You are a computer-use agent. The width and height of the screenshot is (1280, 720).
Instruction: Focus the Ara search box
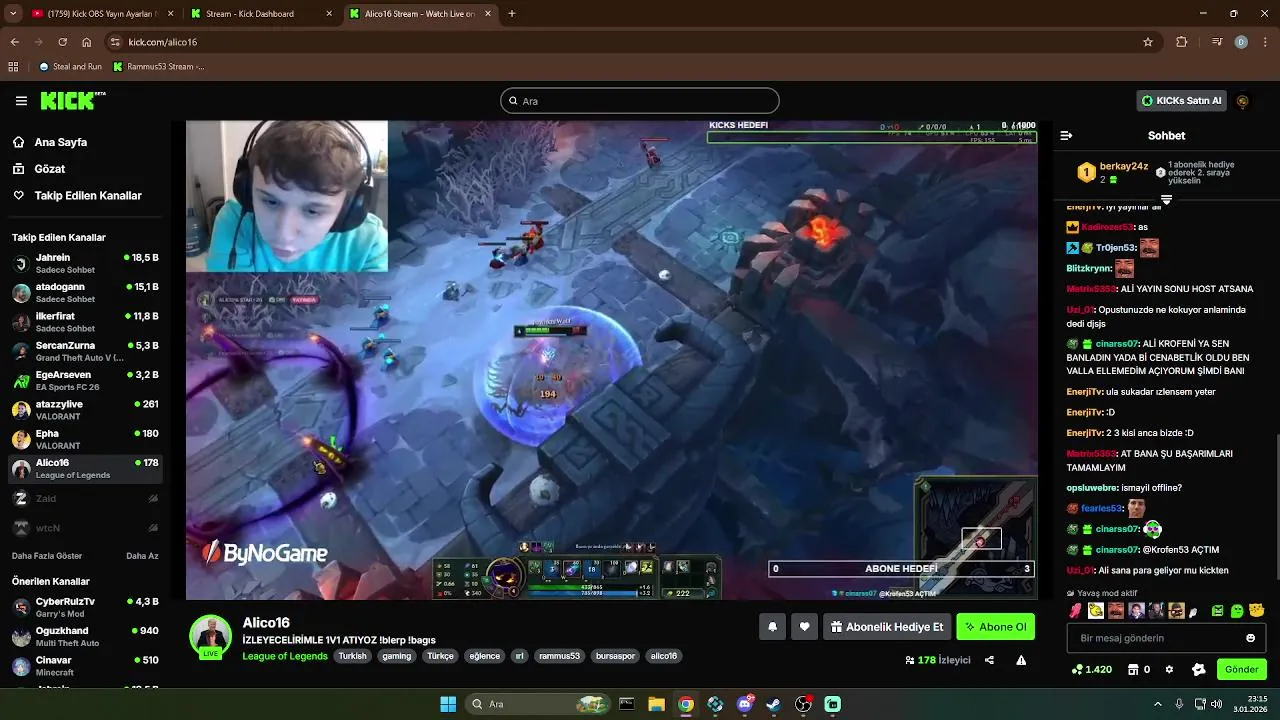click(x=640, y=101)
